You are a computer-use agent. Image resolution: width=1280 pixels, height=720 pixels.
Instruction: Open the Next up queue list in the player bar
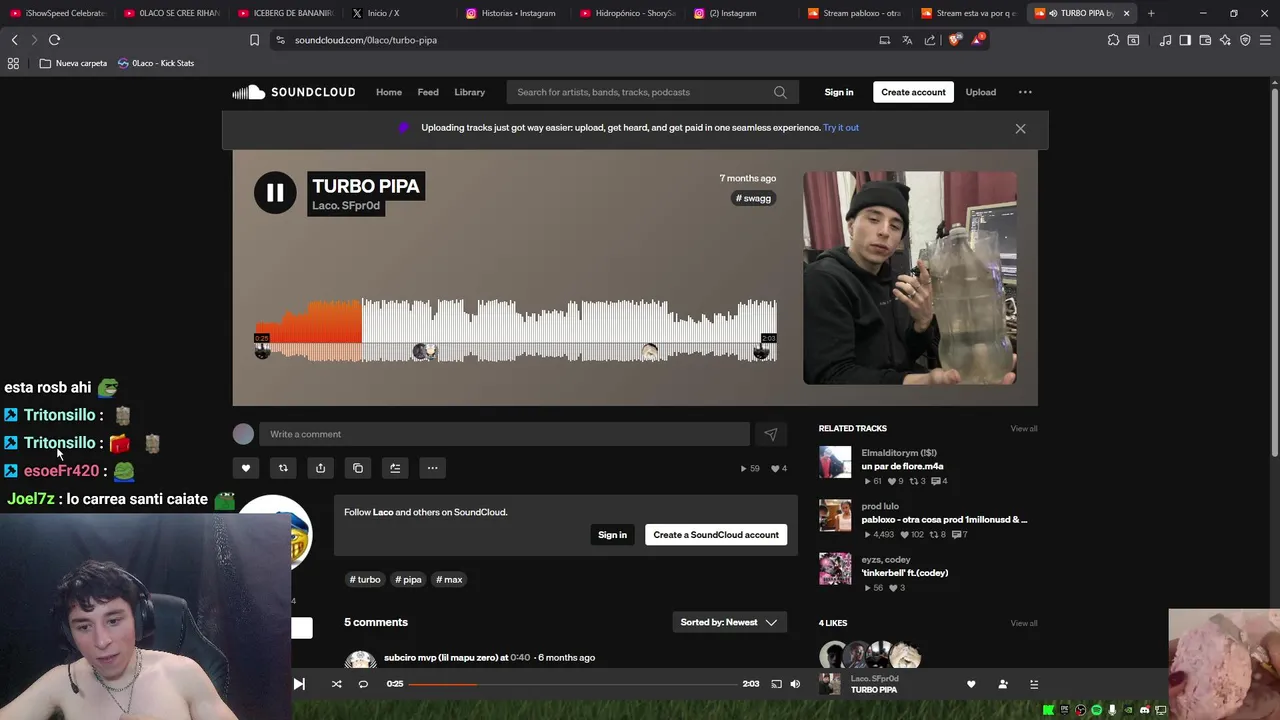point(1034,684)
